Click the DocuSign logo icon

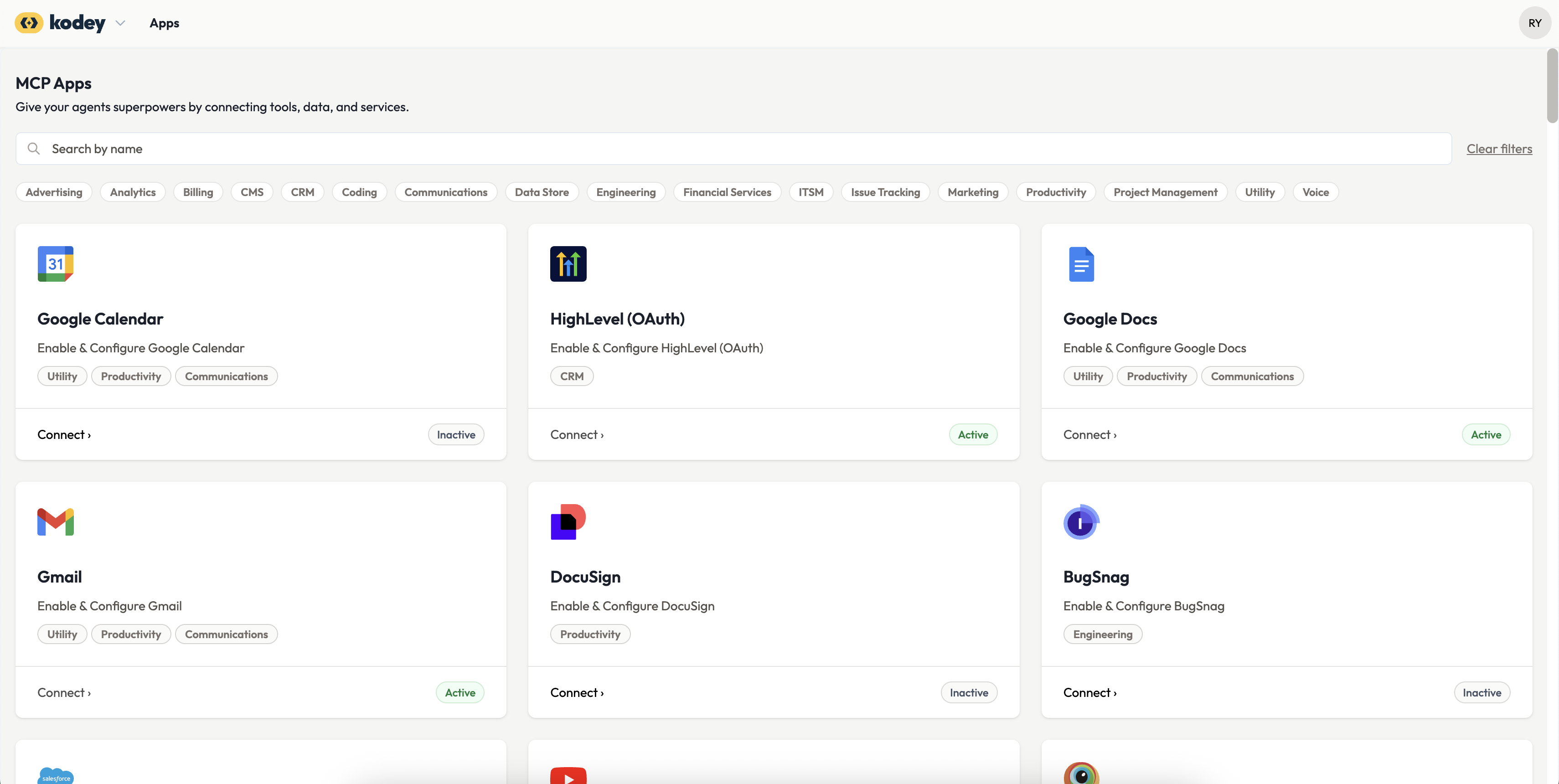pyautogui.click(x=568, y=521)
